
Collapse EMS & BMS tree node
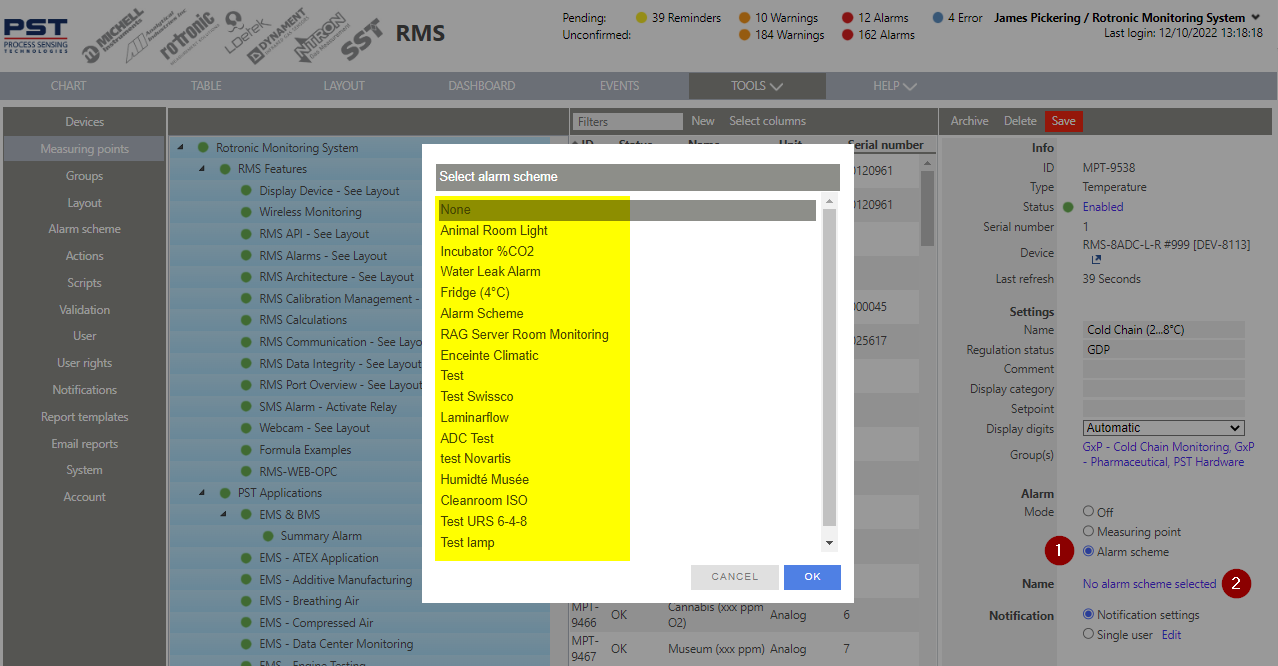(x=224, y=515)
